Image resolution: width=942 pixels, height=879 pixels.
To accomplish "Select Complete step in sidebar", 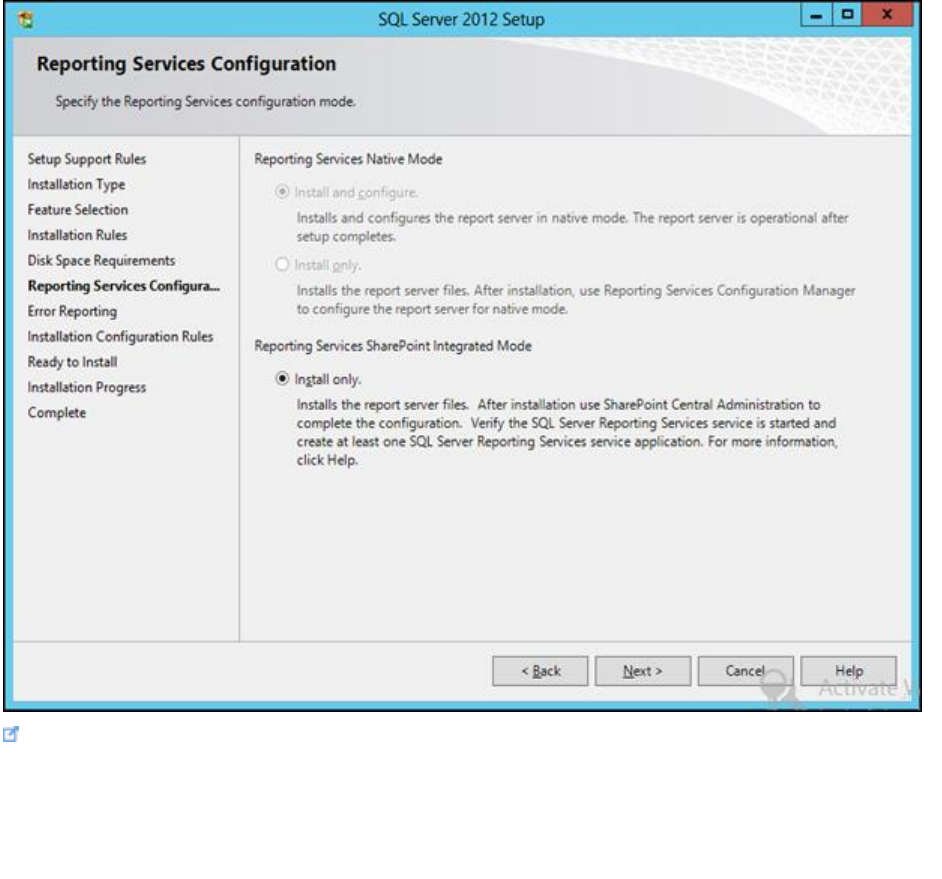I will click(56, 413).
